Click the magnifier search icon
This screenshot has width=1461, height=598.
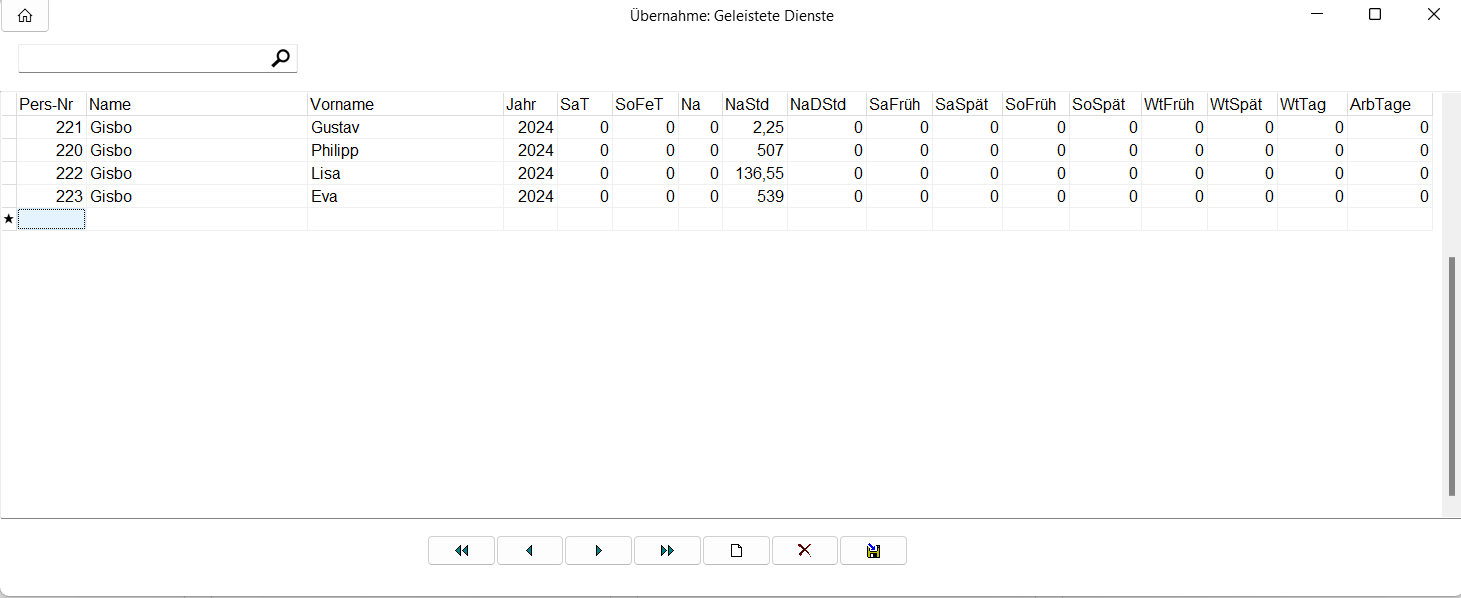click(281, 59)
